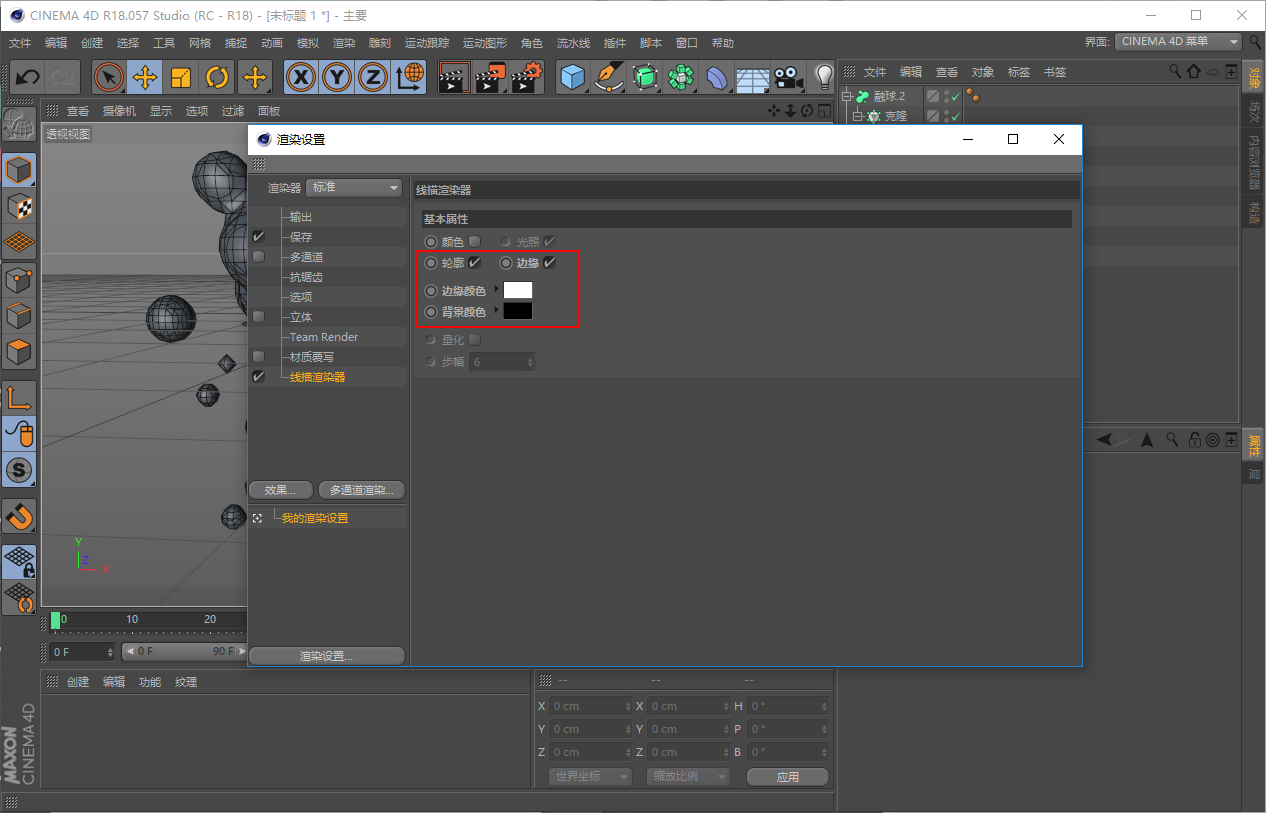Toggle Enable Snap magnet icon
The width and height of the screenshot is (1266, 813).
tap(19, 516)
